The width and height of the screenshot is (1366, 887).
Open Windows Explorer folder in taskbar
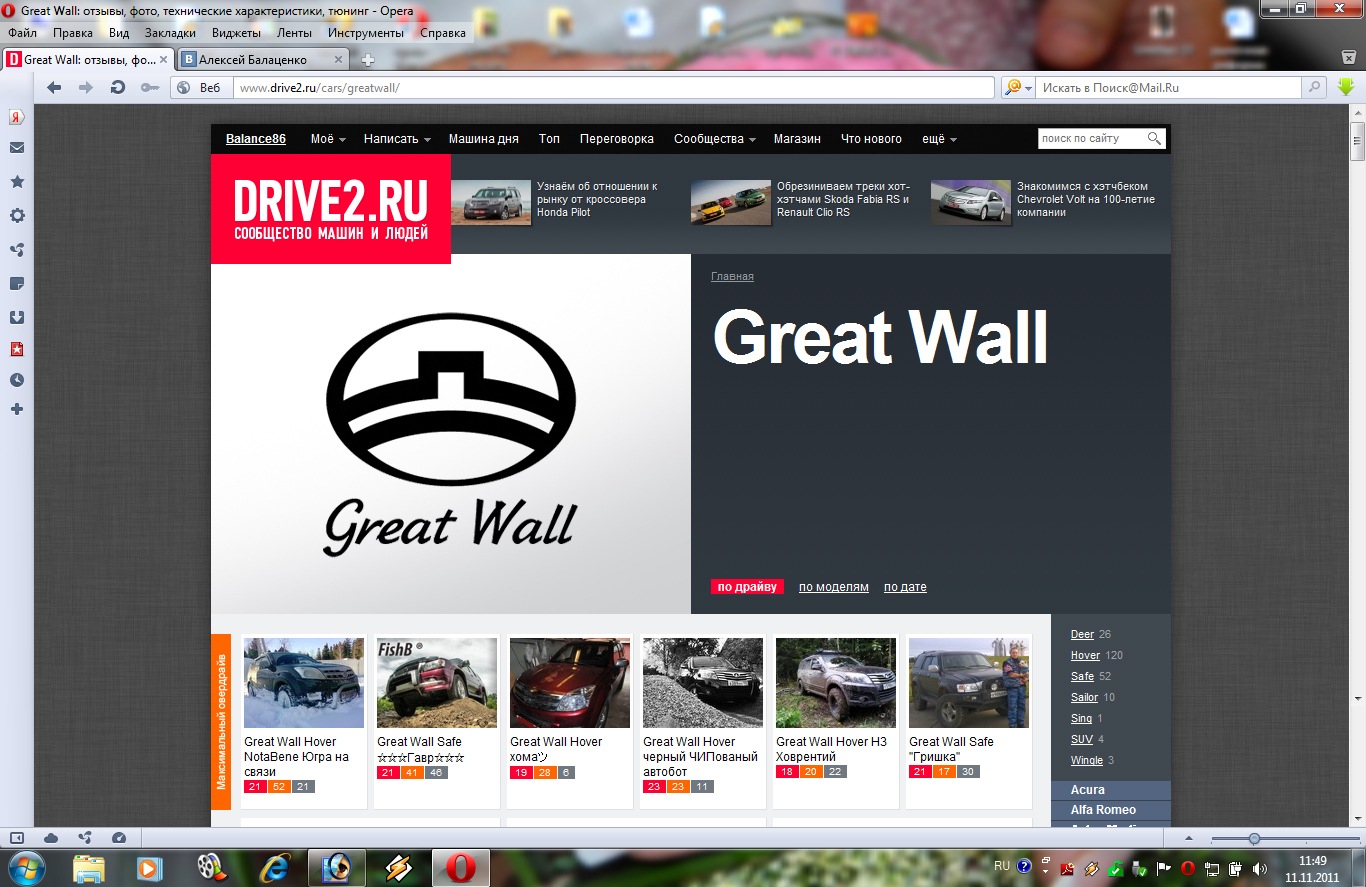point(89,868)
